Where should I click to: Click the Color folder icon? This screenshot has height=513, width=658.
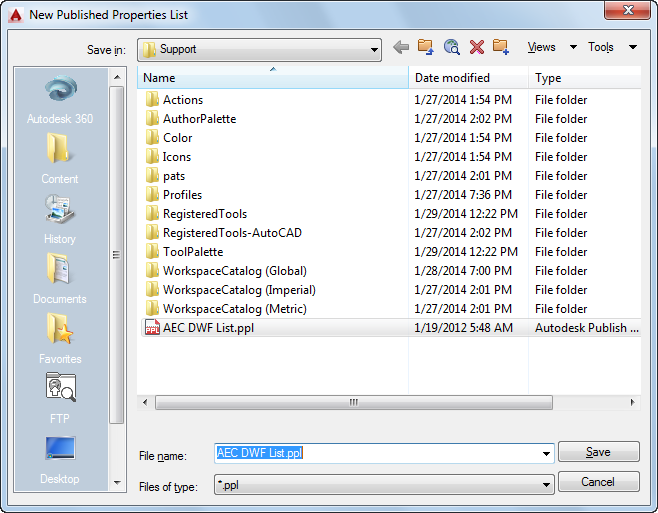coord(152,138)
